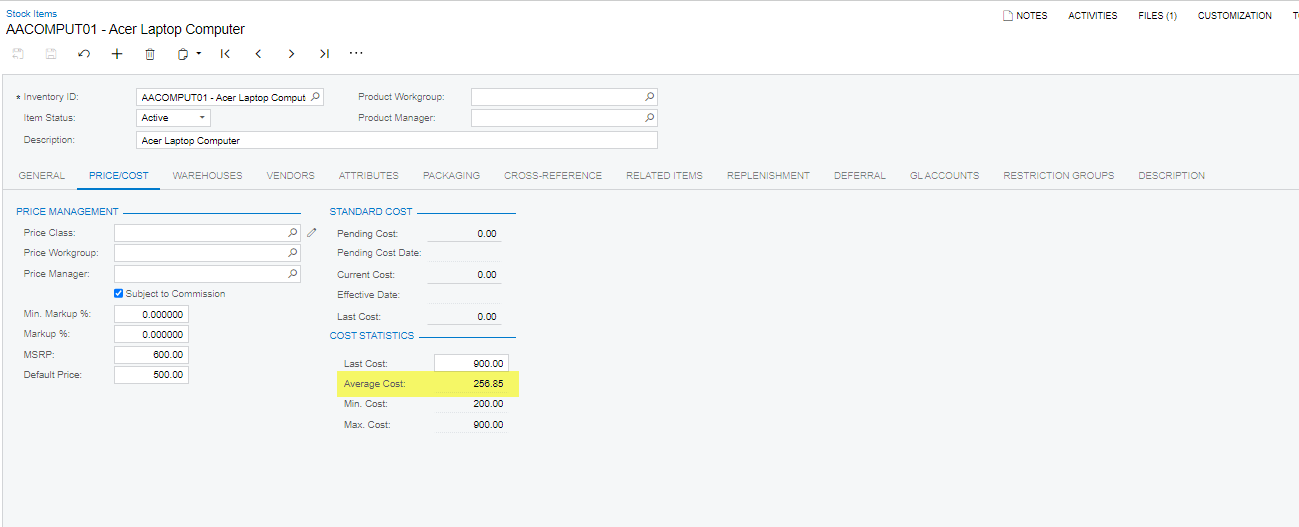1299x527 pixels.
Task: Click the Product Manager lookup magnifier
Action: click(x=649, y=118)
